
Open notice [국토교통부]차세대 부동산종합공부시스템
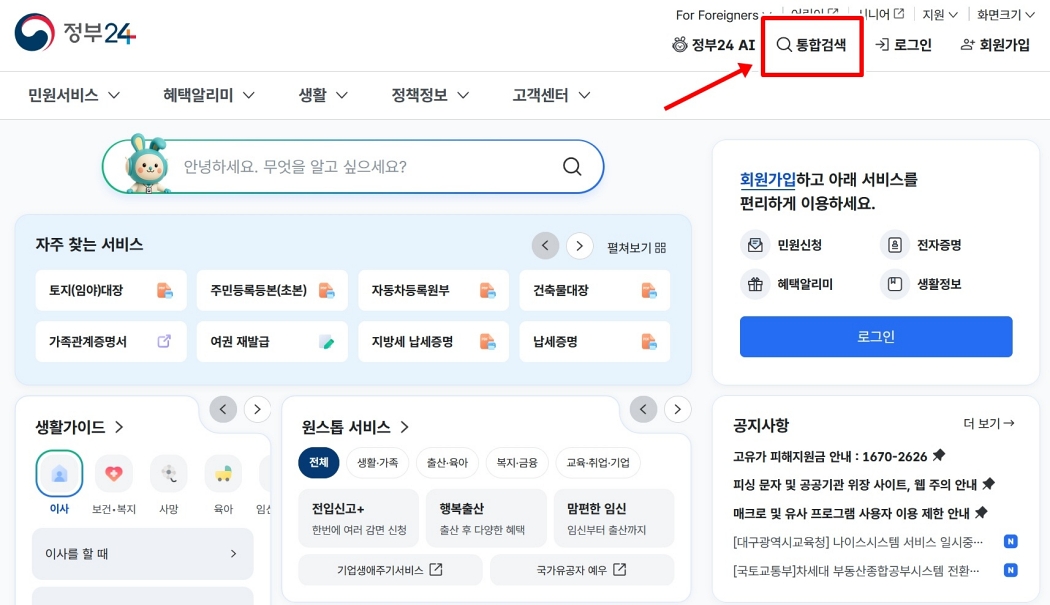[856, 570]
